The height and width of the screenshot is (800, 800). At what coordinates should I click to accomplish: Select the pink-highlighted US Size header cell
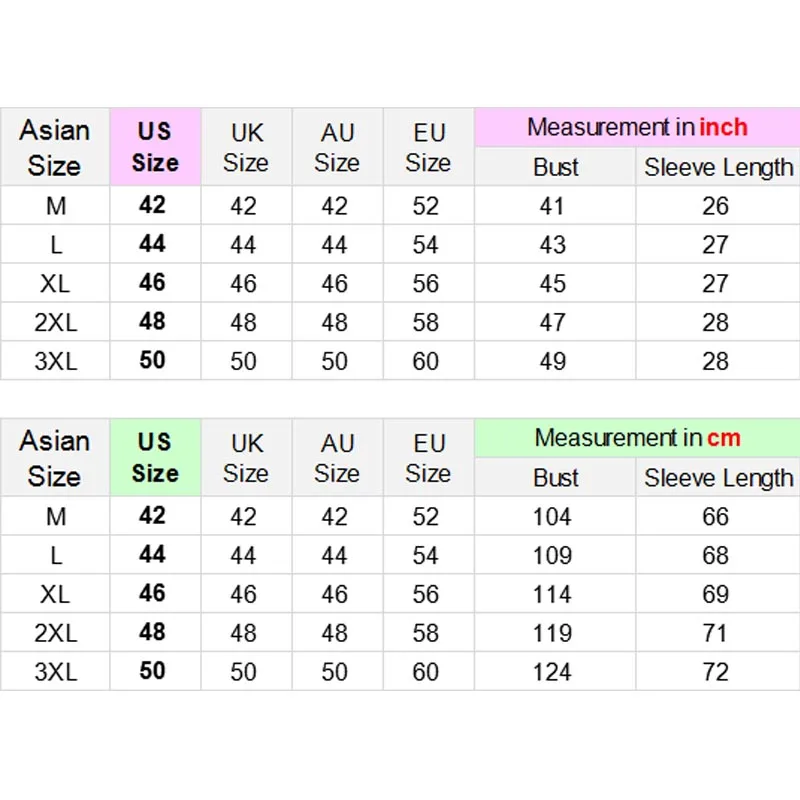click(155, 146)
